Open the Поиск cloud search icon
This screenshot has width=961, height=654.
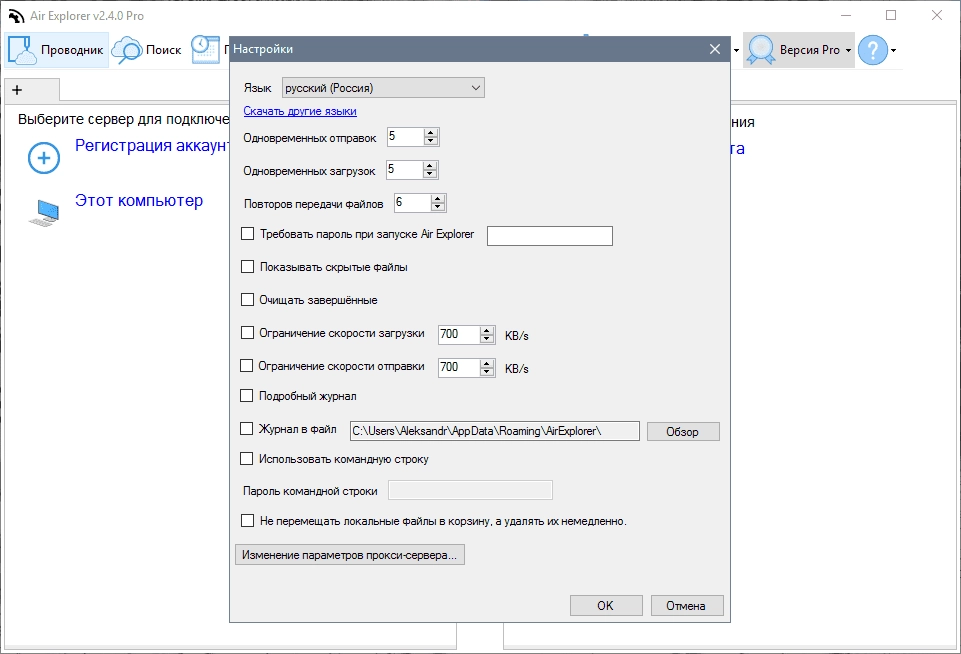click(127, 50)
